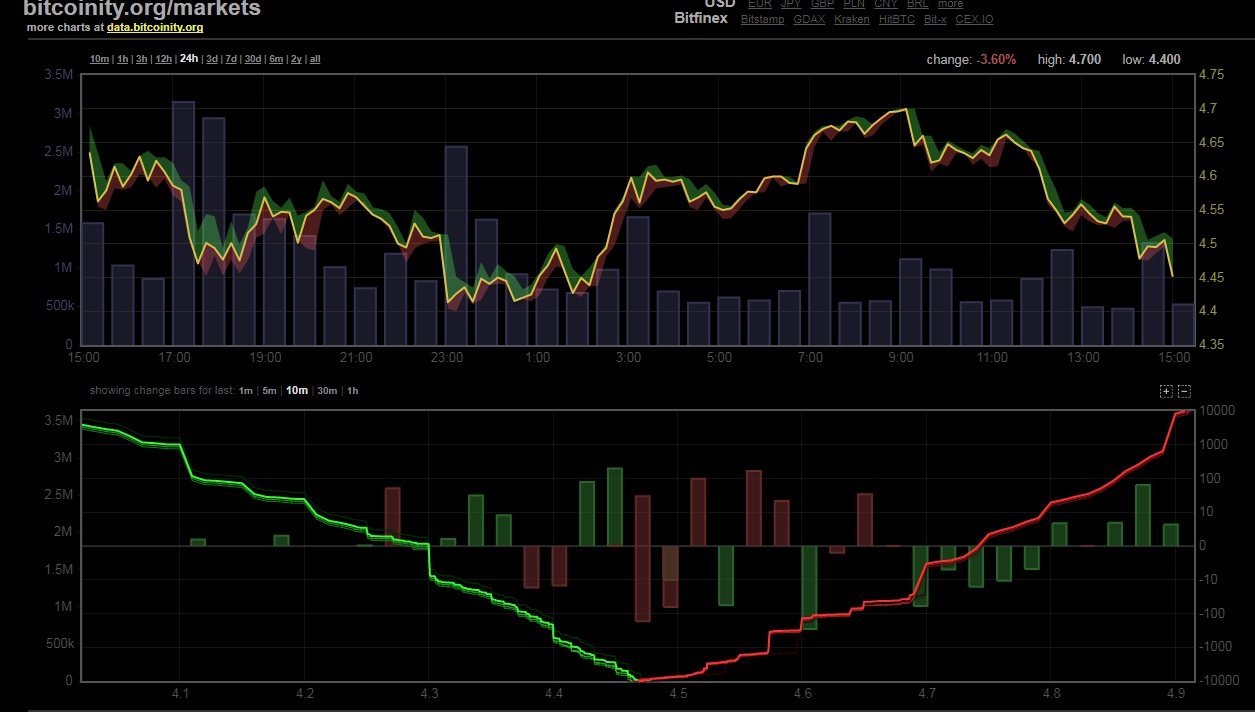
Task: Select the 10m time range
Action: coord(99,59)
